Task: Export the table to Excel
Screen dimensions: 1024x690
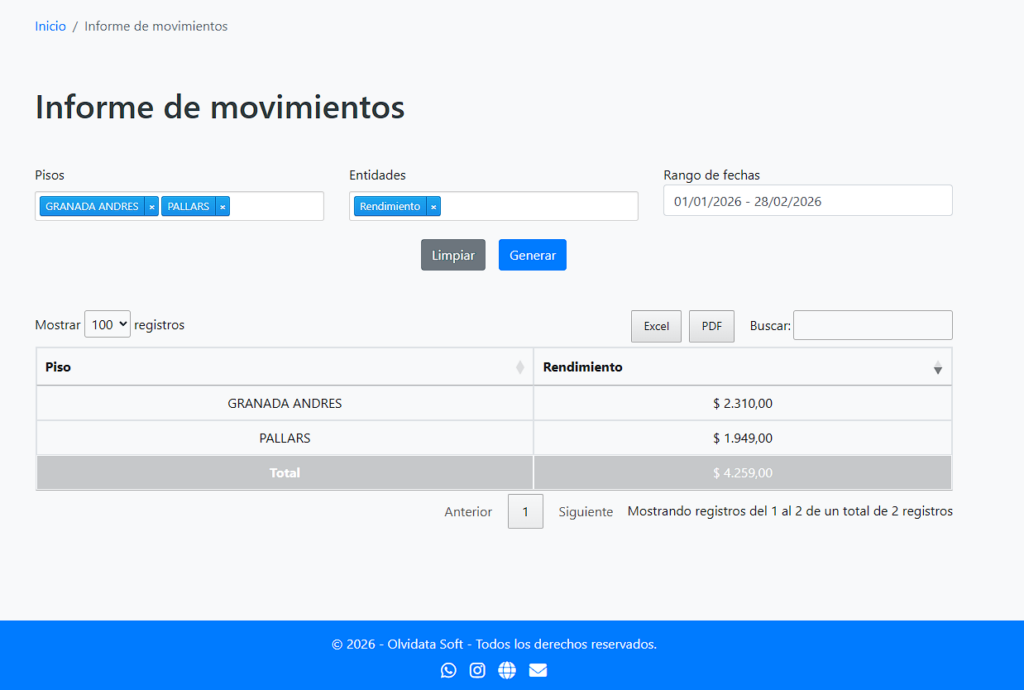Action: point(656,326)
